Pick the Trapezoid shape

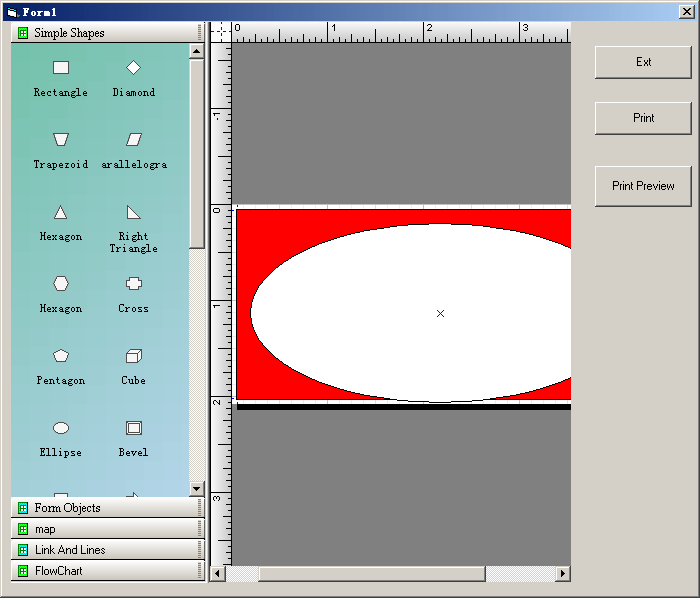pyautogui.click(x=61, y=139)
